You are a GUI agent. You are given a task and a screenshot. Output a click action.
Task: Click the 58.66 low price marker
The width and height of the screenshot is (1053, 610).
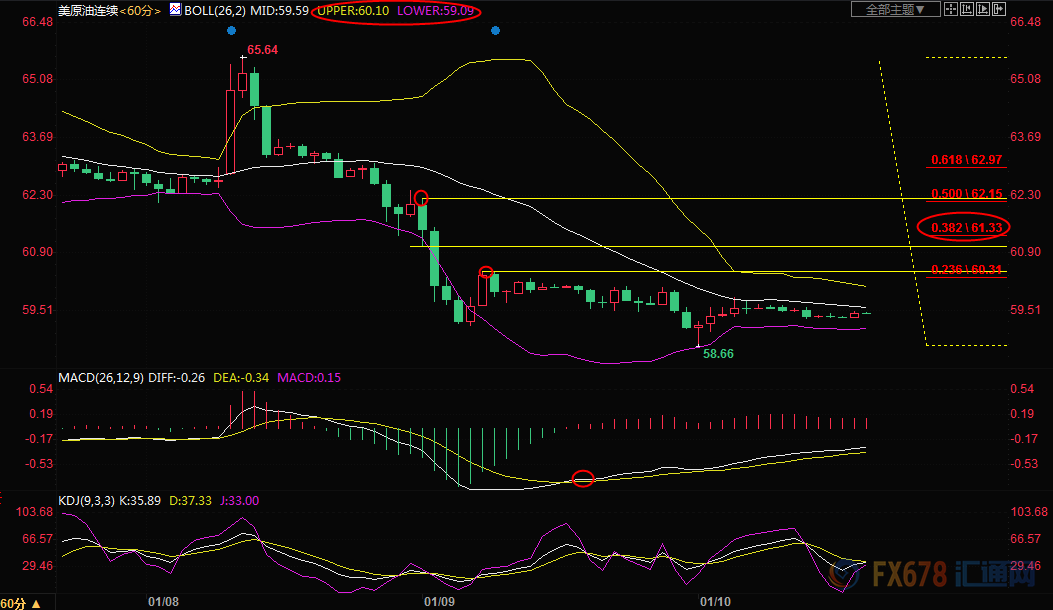(x=718, y=354)
